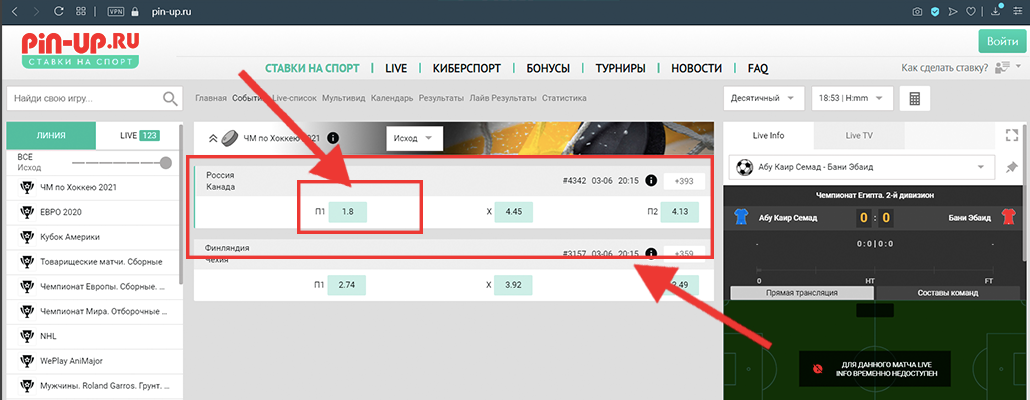Bookmark the page with the heart icon

pyautogui.click(x=970, y=11)
